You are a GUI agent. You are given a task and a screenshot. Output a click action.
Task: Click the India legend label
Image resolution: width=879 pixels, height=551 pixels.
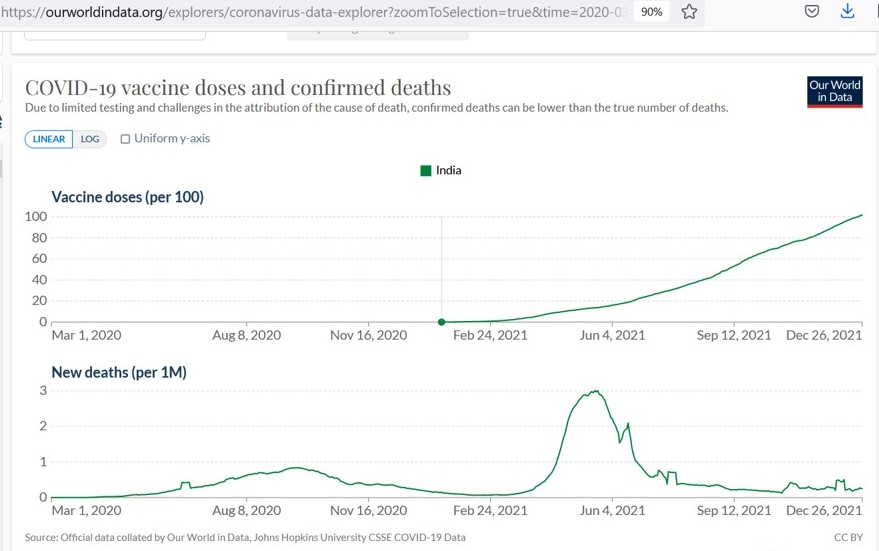coord(449,171)
